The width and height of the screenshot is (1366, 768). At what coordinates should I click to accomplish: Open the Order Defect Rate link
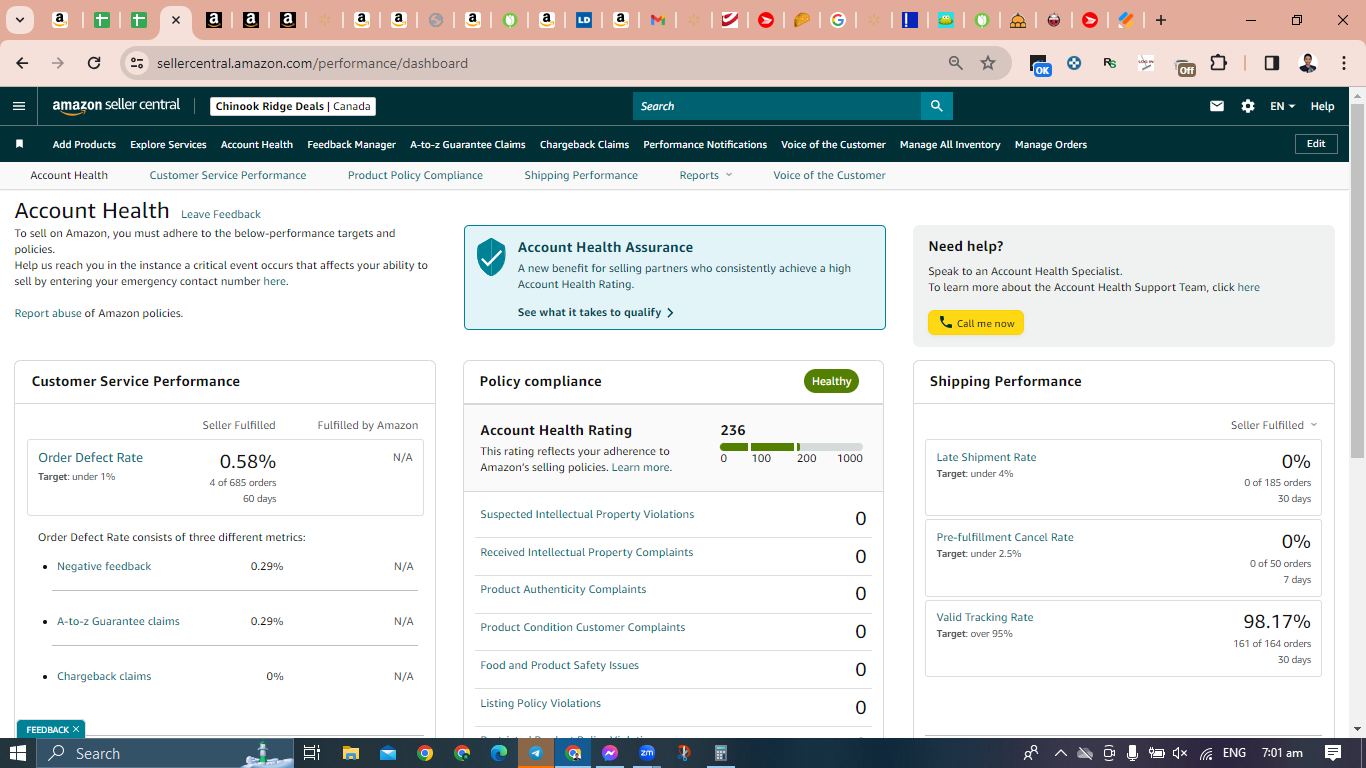(90, 457)
